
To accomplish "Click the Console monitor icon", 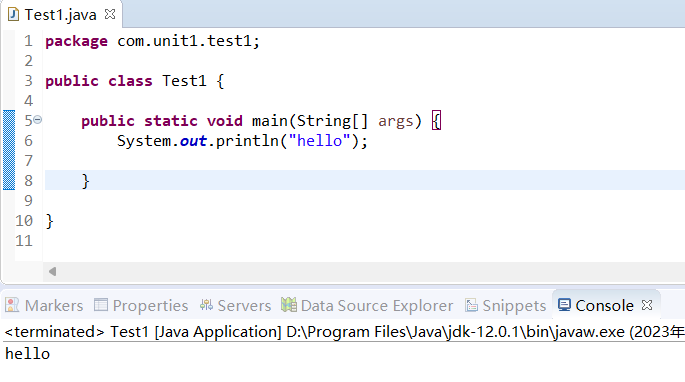I will [564, 305].
